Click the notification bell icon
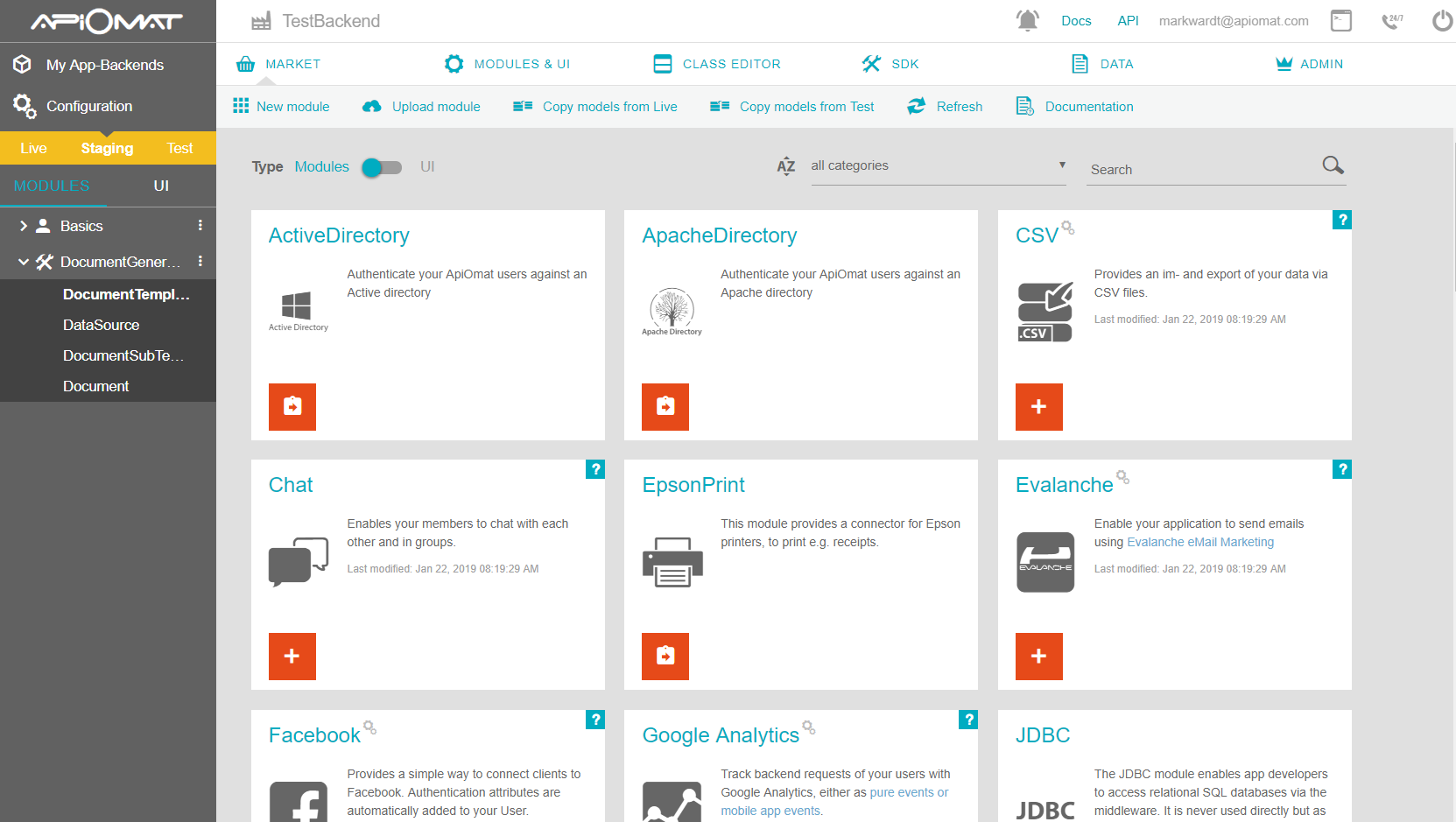 coord(1028,19)
